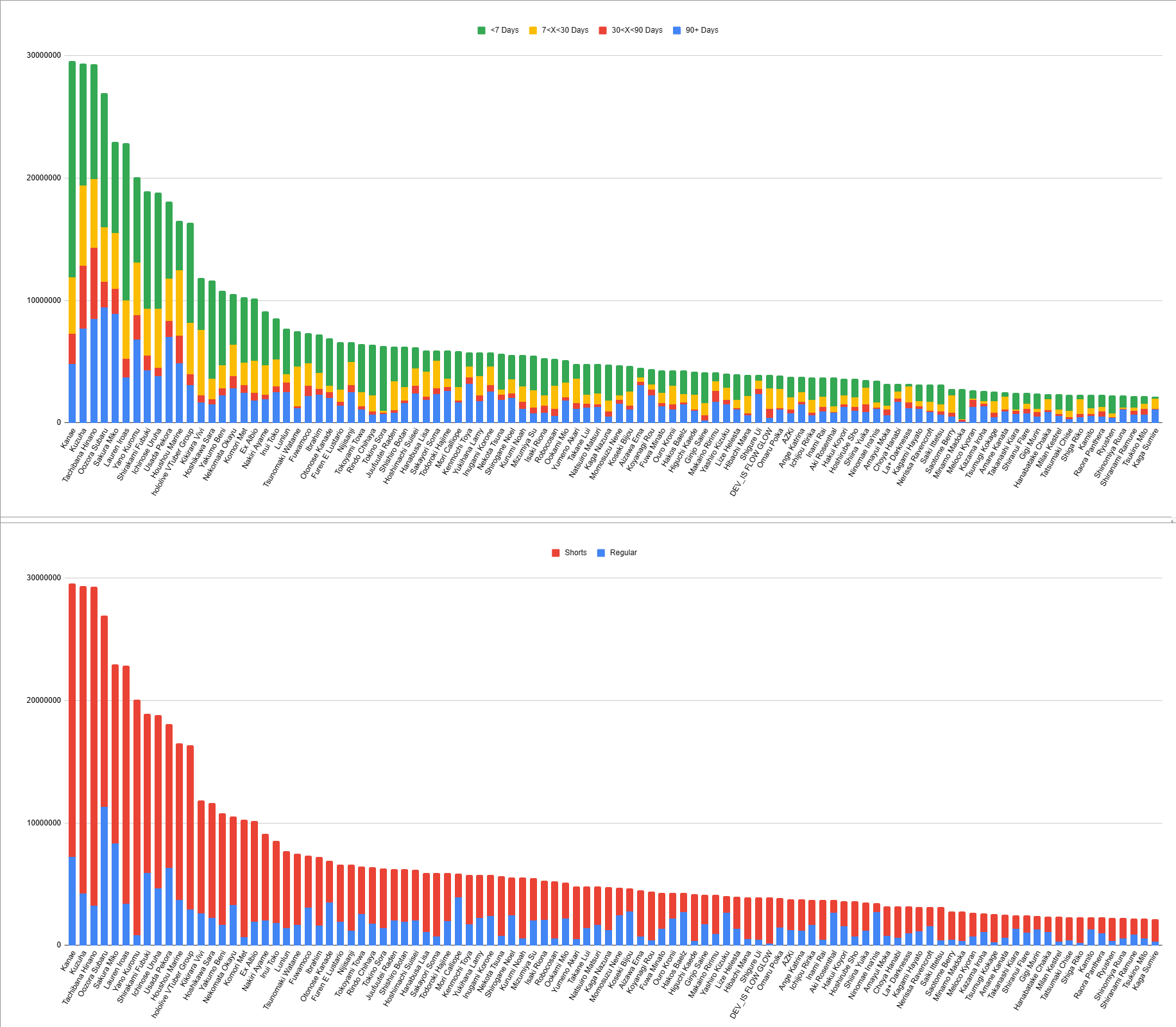Select the '90+ Days' legend label

click(701, 30)
